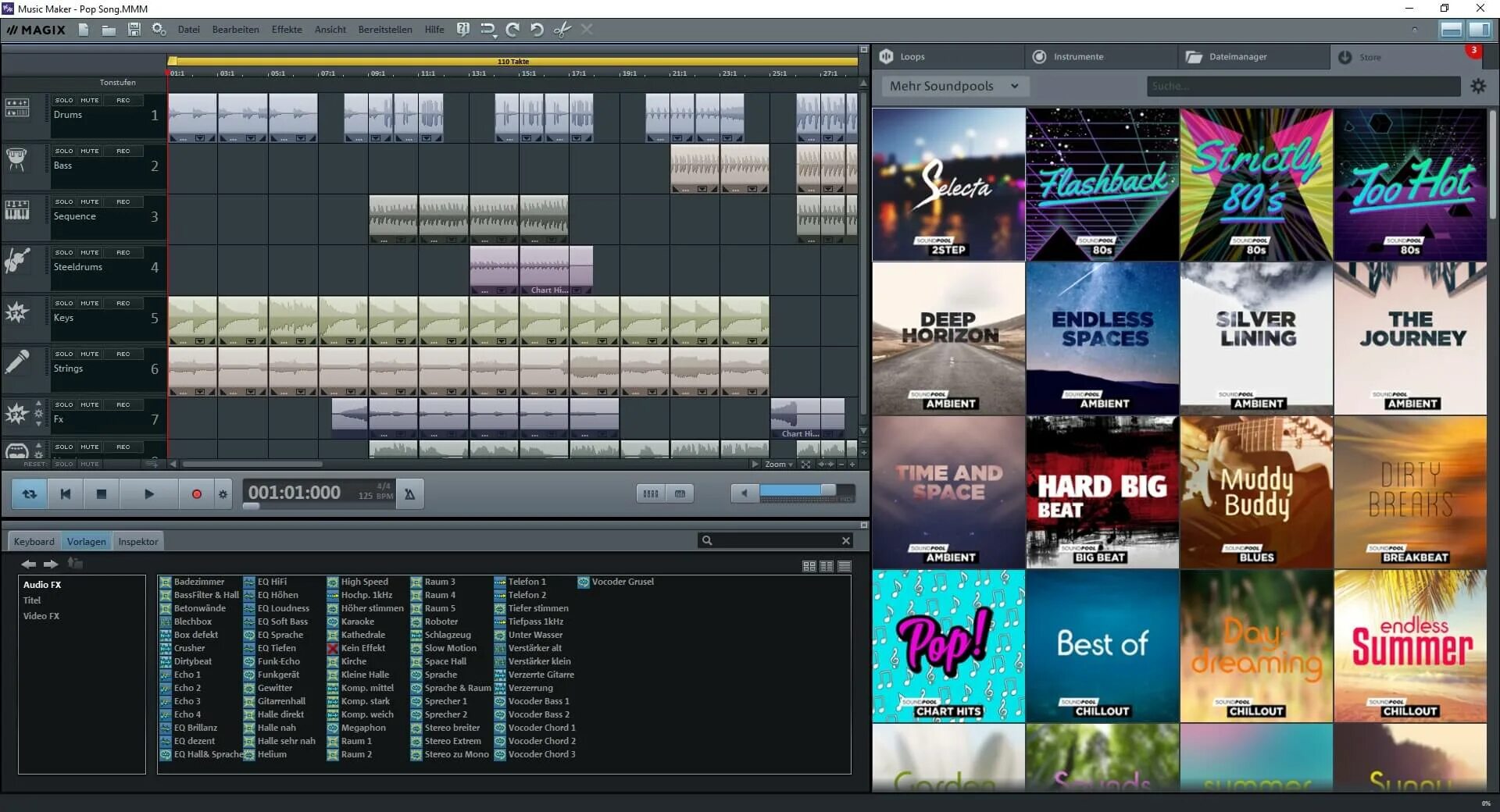
Task: Switch to the Loops tab
Action: click(948, 56)
